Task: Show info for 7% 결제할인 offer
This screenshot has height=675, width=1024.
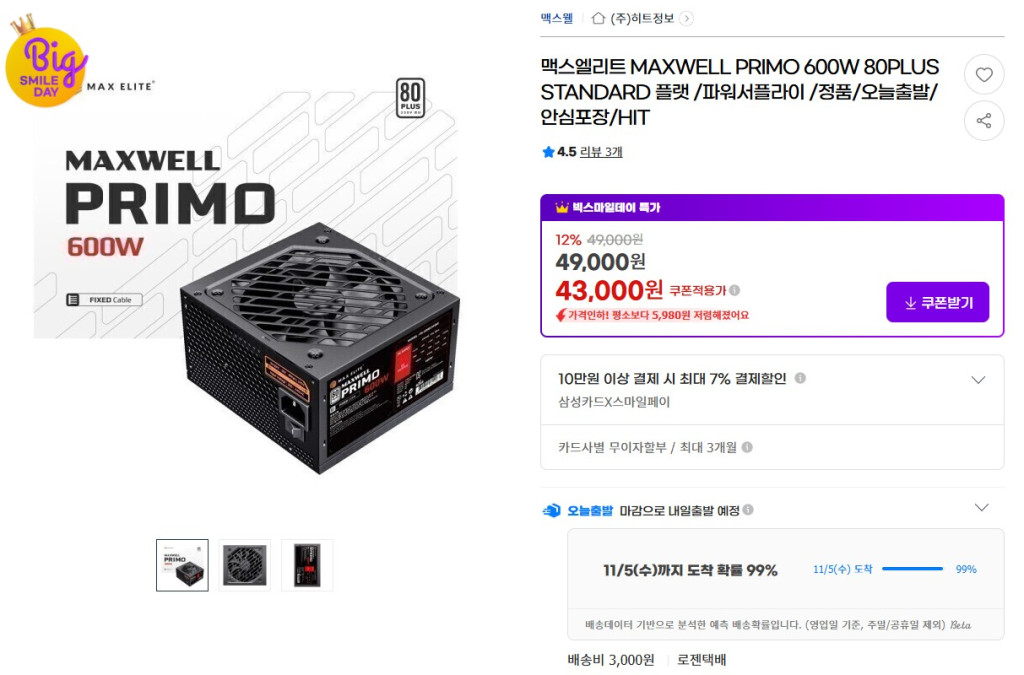Action: [x=800, y=378]
